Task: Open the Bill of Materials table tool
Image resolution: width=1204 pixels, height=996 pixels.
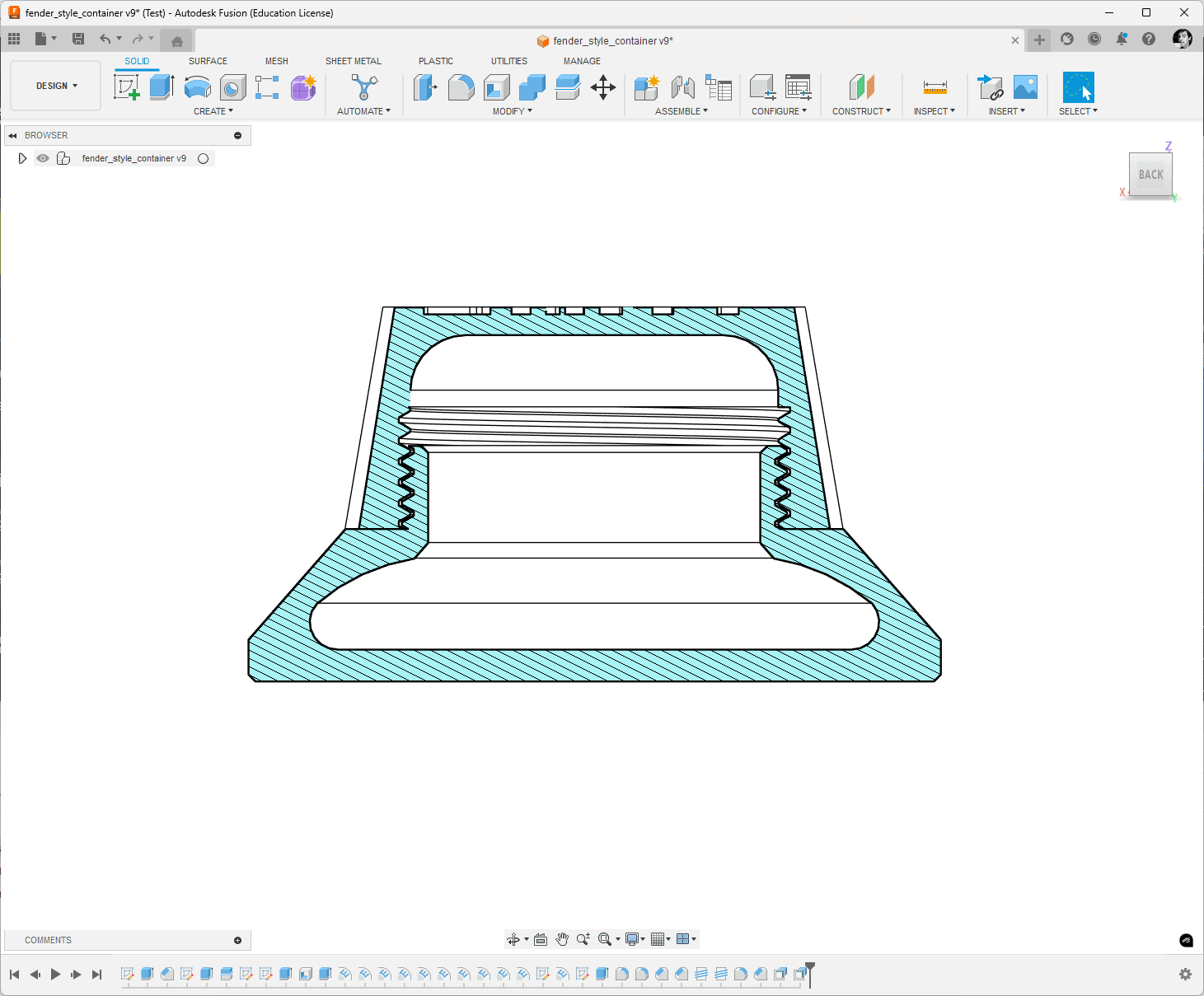Action: pos(719,87)
